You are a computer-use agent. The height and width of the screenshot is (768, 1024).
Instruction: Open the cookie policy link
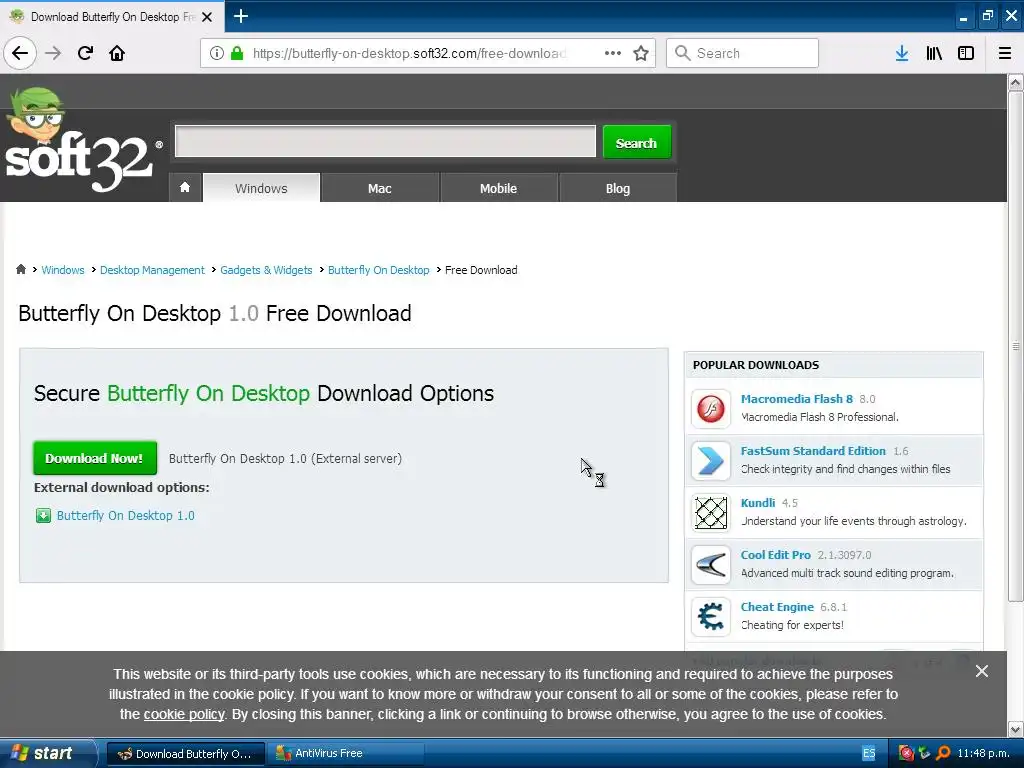(x=184, y=714)
